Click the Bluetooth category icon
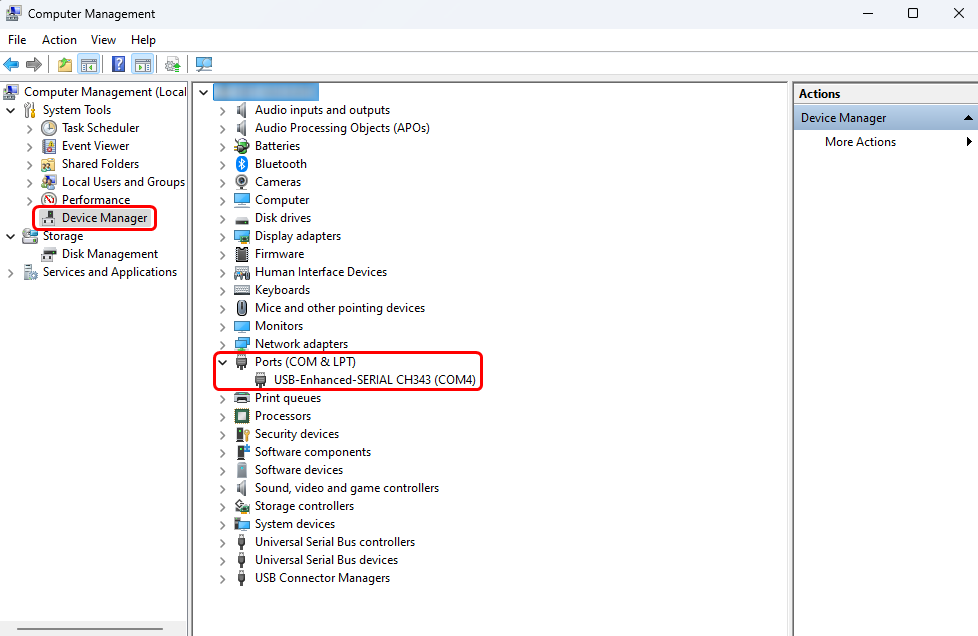978x636 pixels. 241,164
